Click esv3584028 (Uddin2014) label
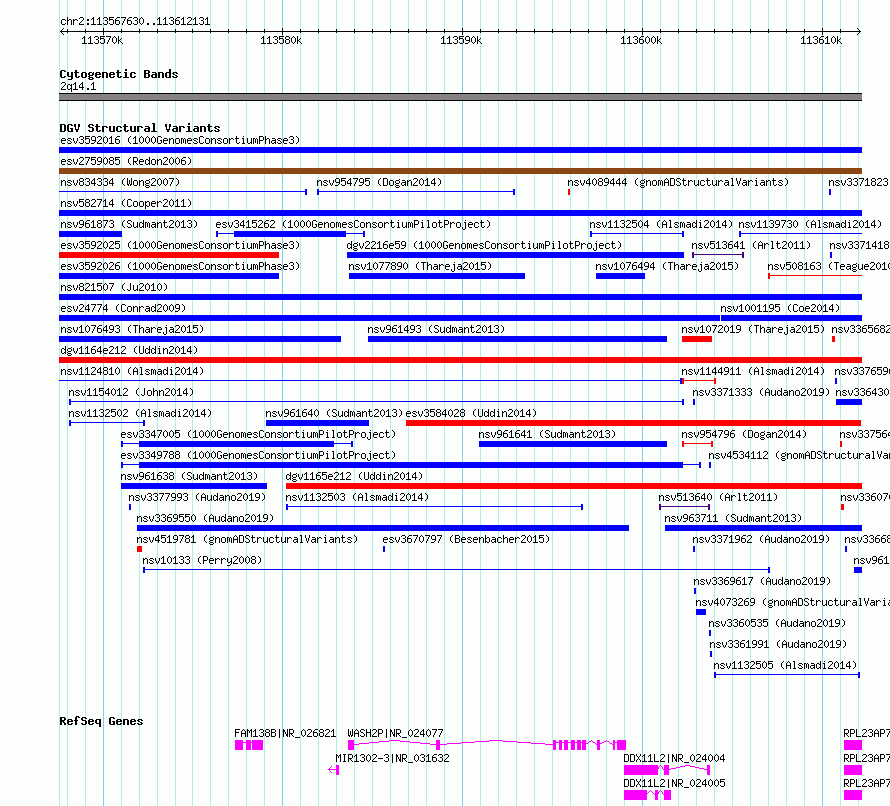Viewport: 890px width, 806px height. point(471,413)
